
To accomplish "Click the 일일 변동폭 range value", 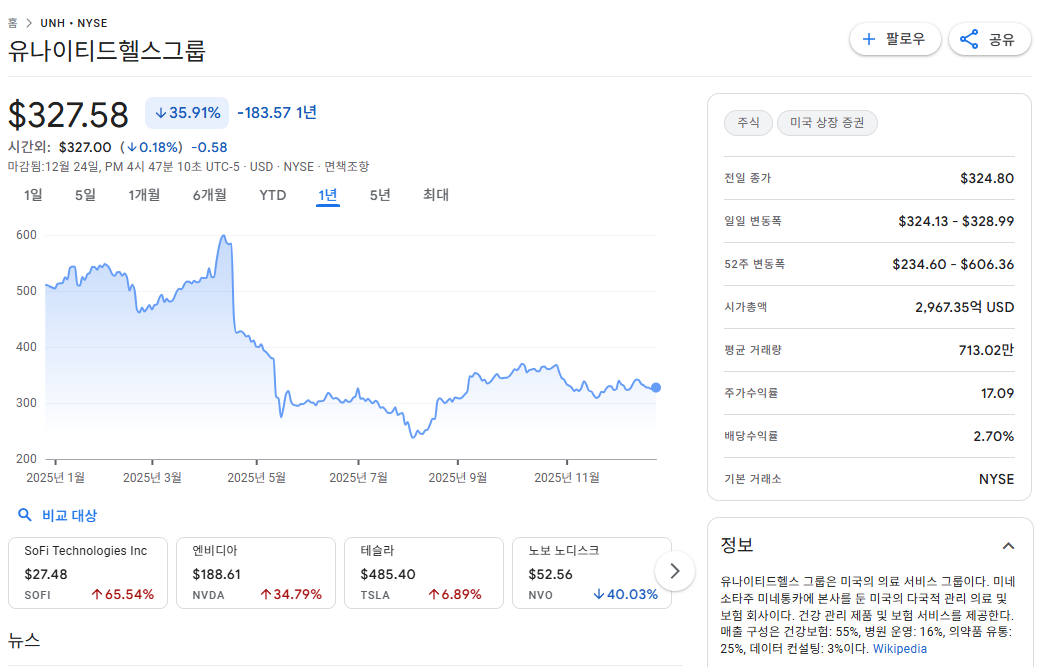I will tap(956, 221).
